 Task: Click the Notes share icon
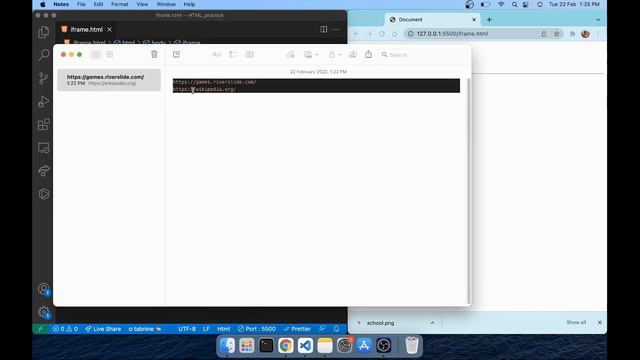pos(369,54)
